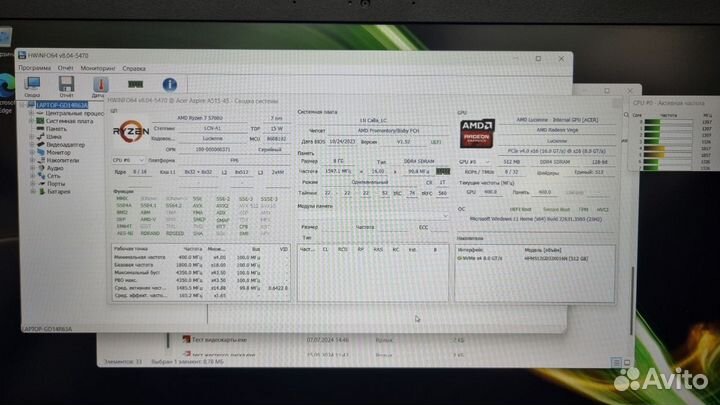Click the PBO макс. row in CPU table
Image resolution: width=720 pixels, height=405 pixels.
(201, 280)
